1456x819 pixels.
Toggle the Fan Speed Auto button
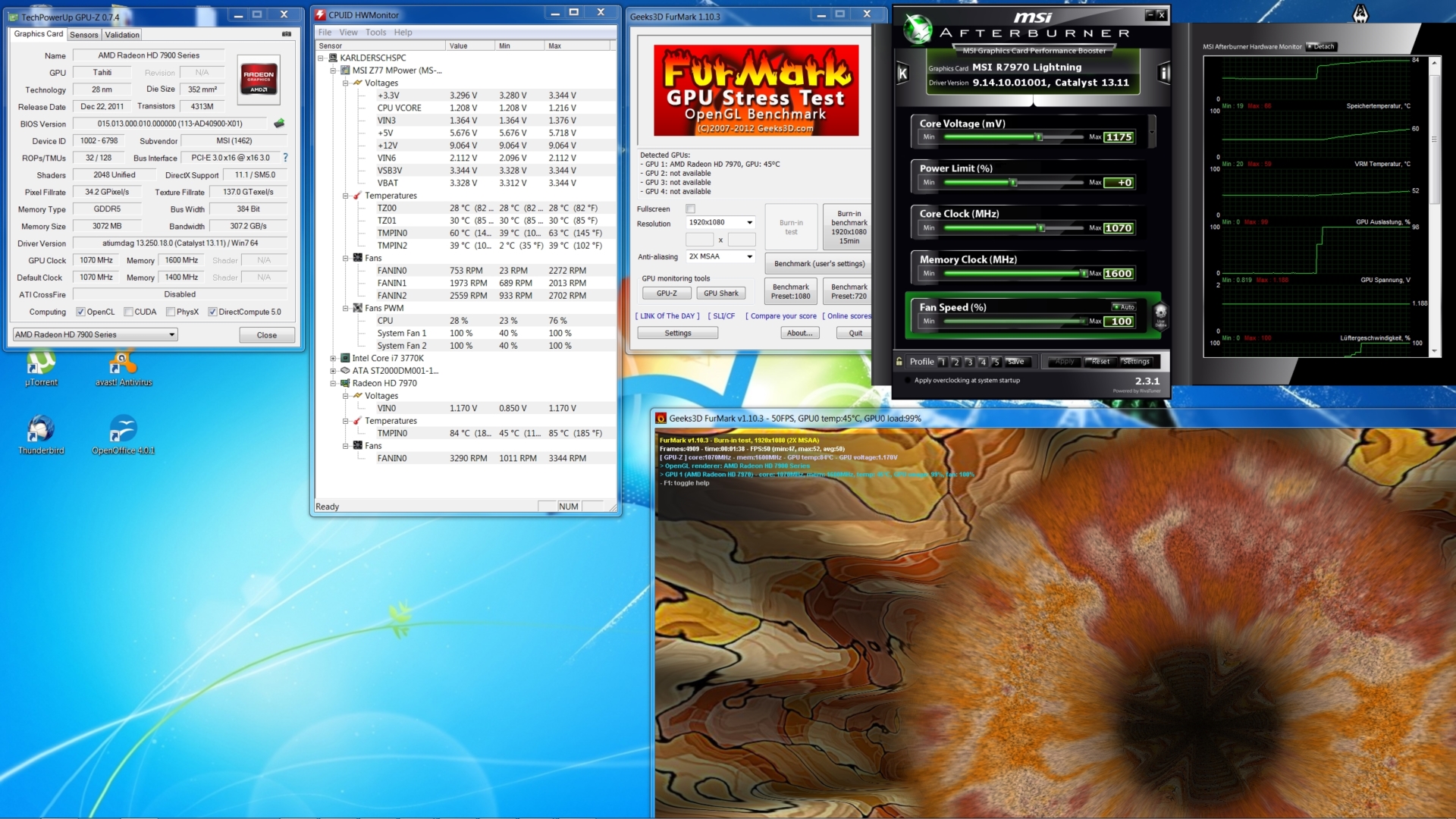(1124, 307)
